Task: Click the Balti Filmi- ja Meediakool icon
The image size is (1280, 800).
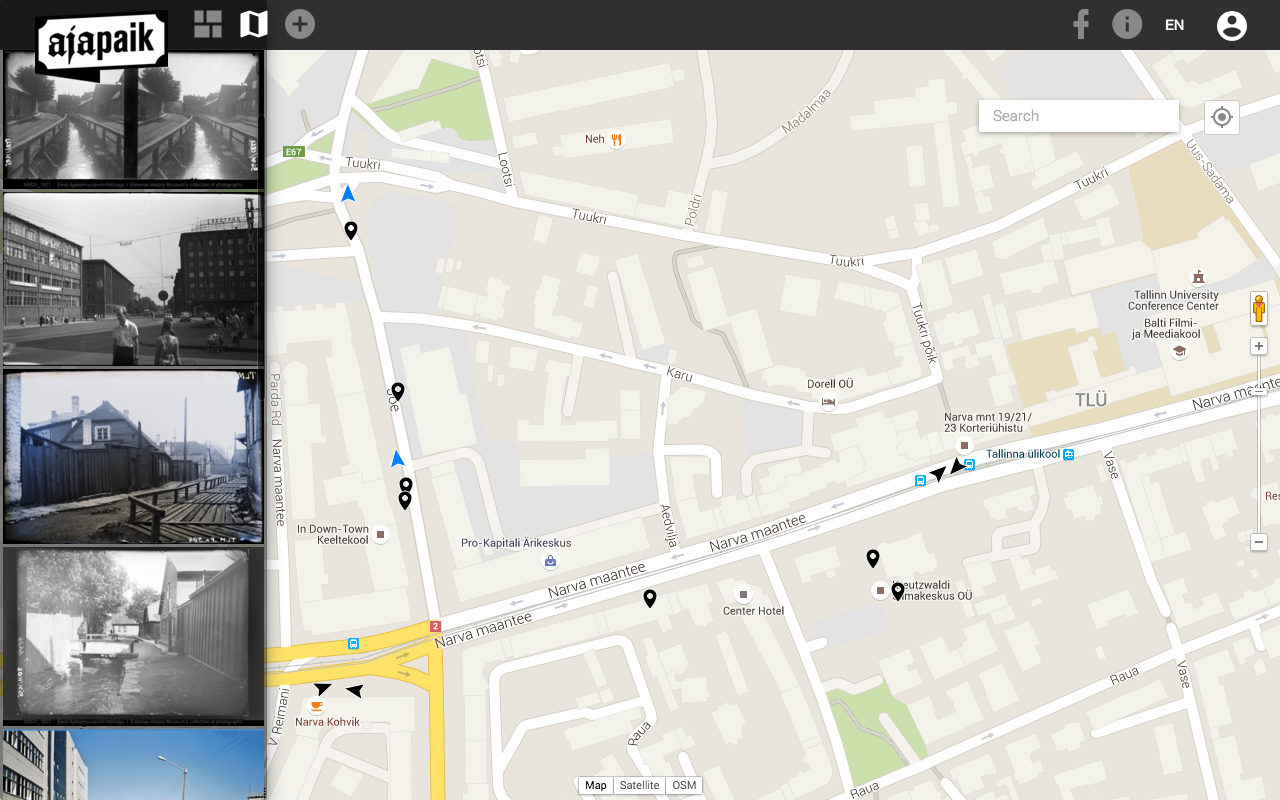Action: (1179, 351)
